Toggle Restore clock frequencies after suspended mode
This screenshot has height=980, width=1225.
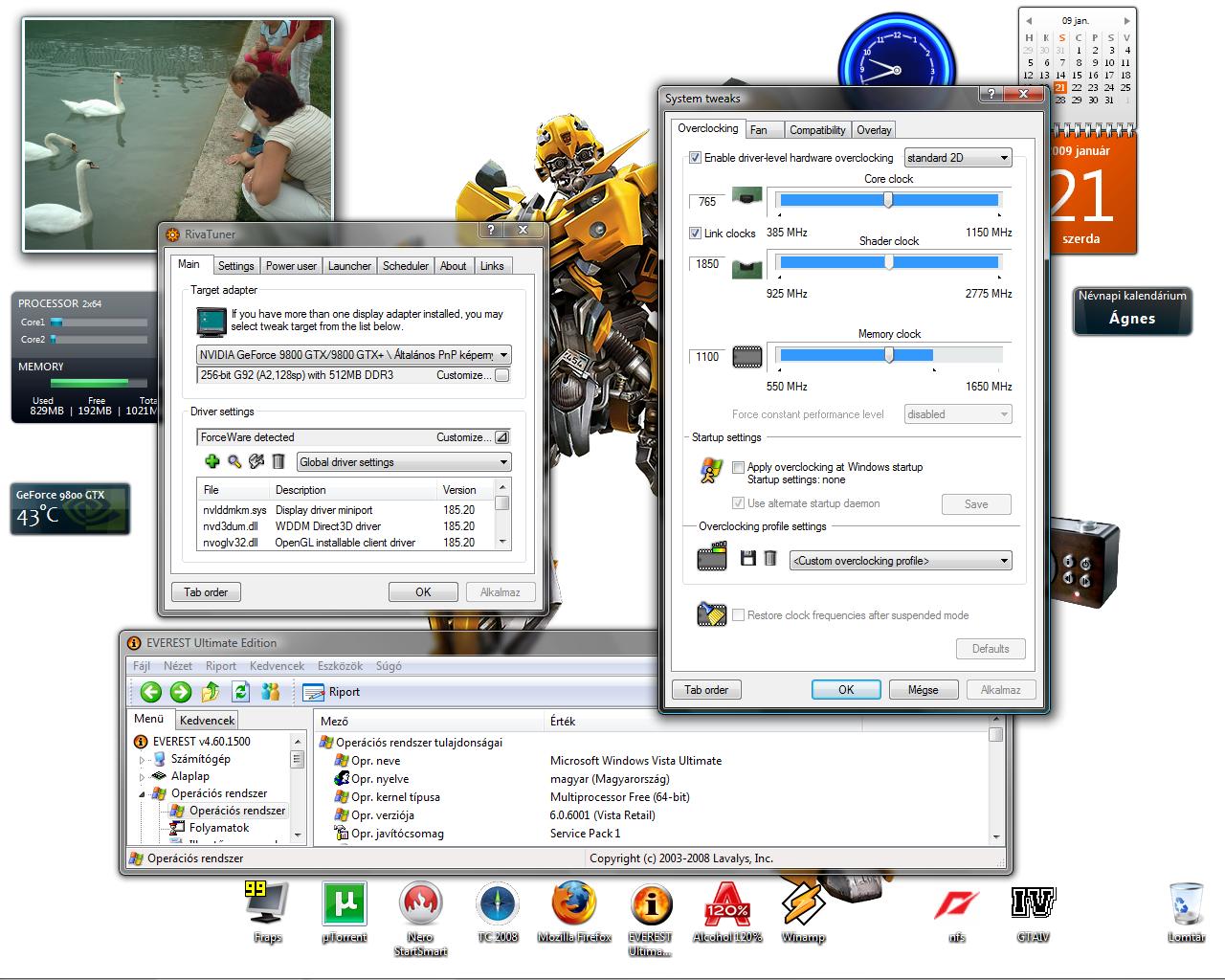738,615
